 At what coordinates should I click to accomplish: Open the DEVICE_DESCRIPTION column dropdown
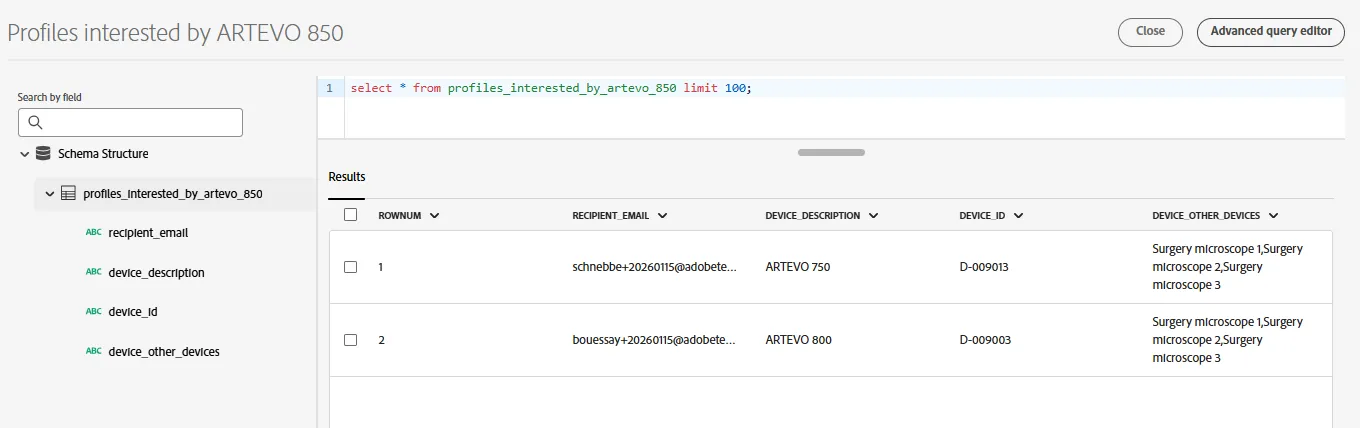click(x=873, y=215)
